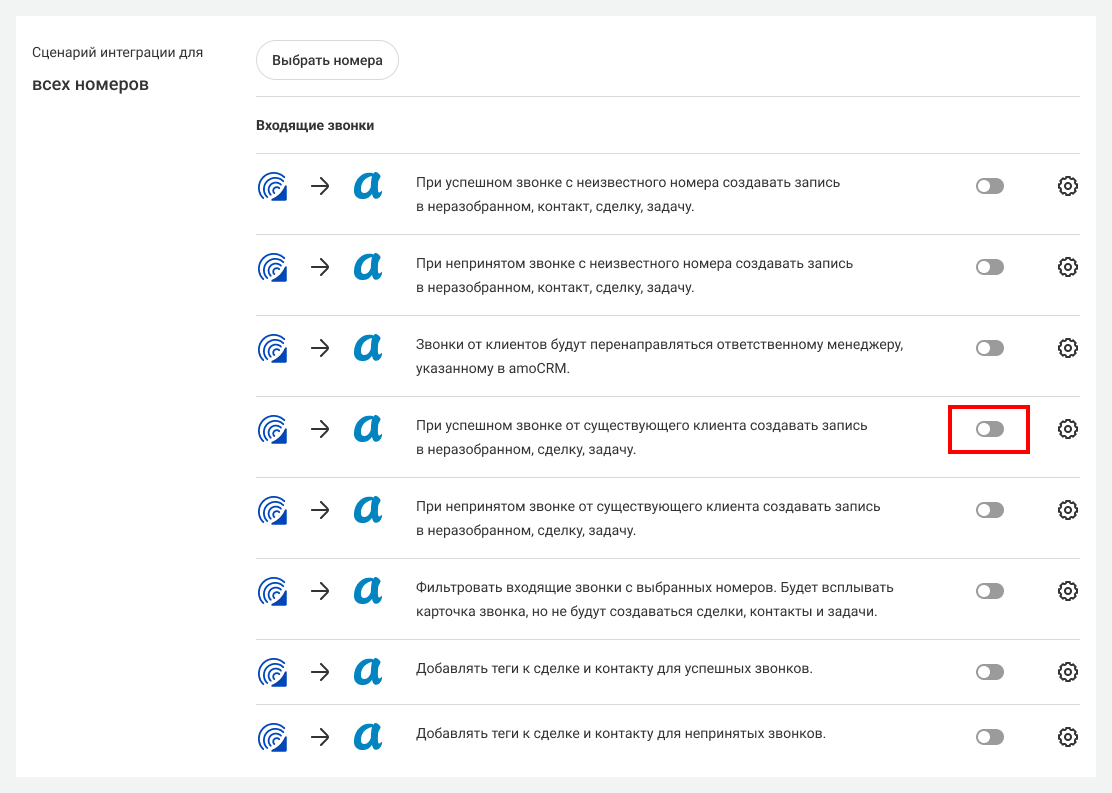Click text 'Добавлять теги... для успешных звонков'

point(614,668)
